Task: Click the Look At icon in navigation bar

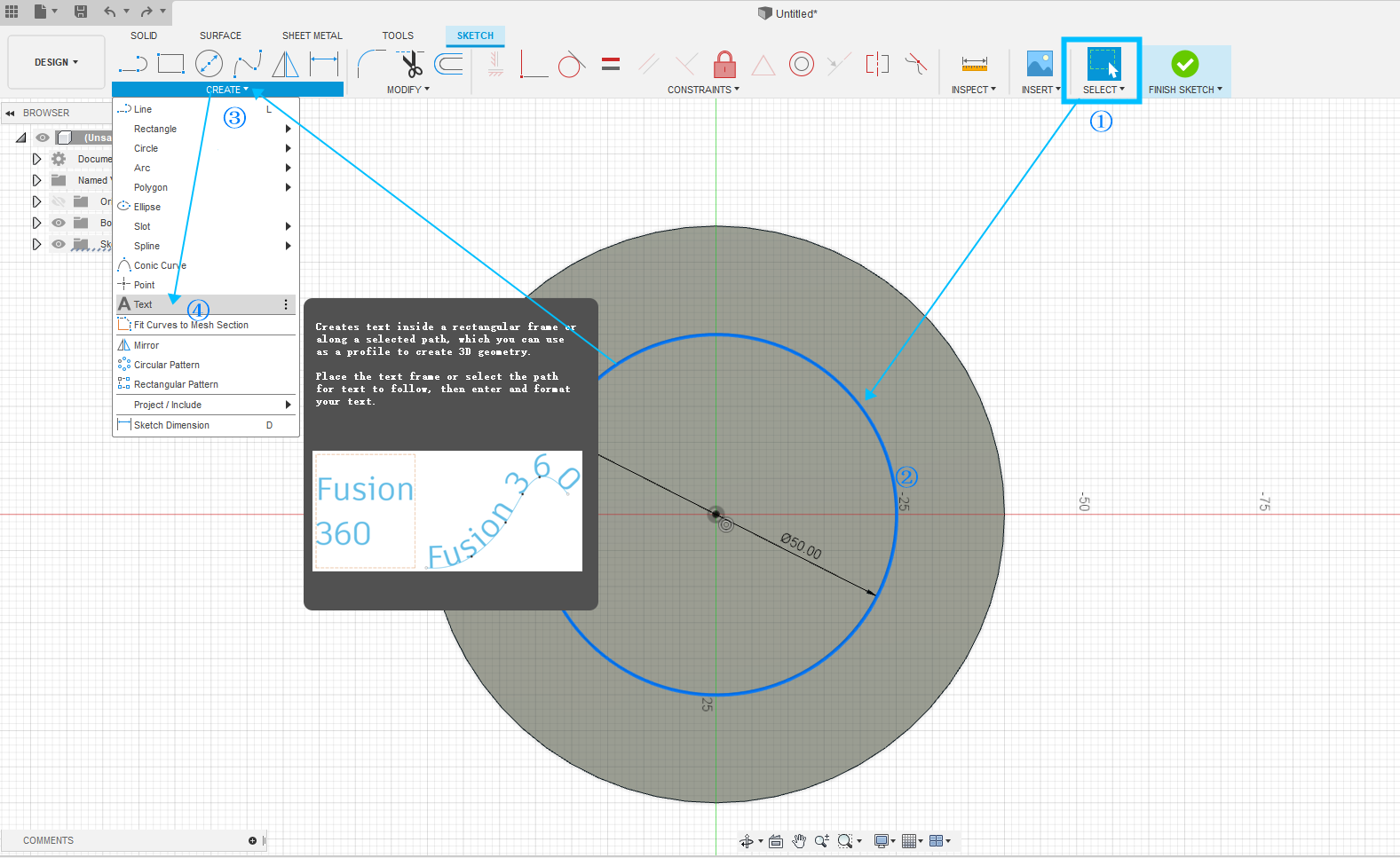Action: click(x=776, y=841)
